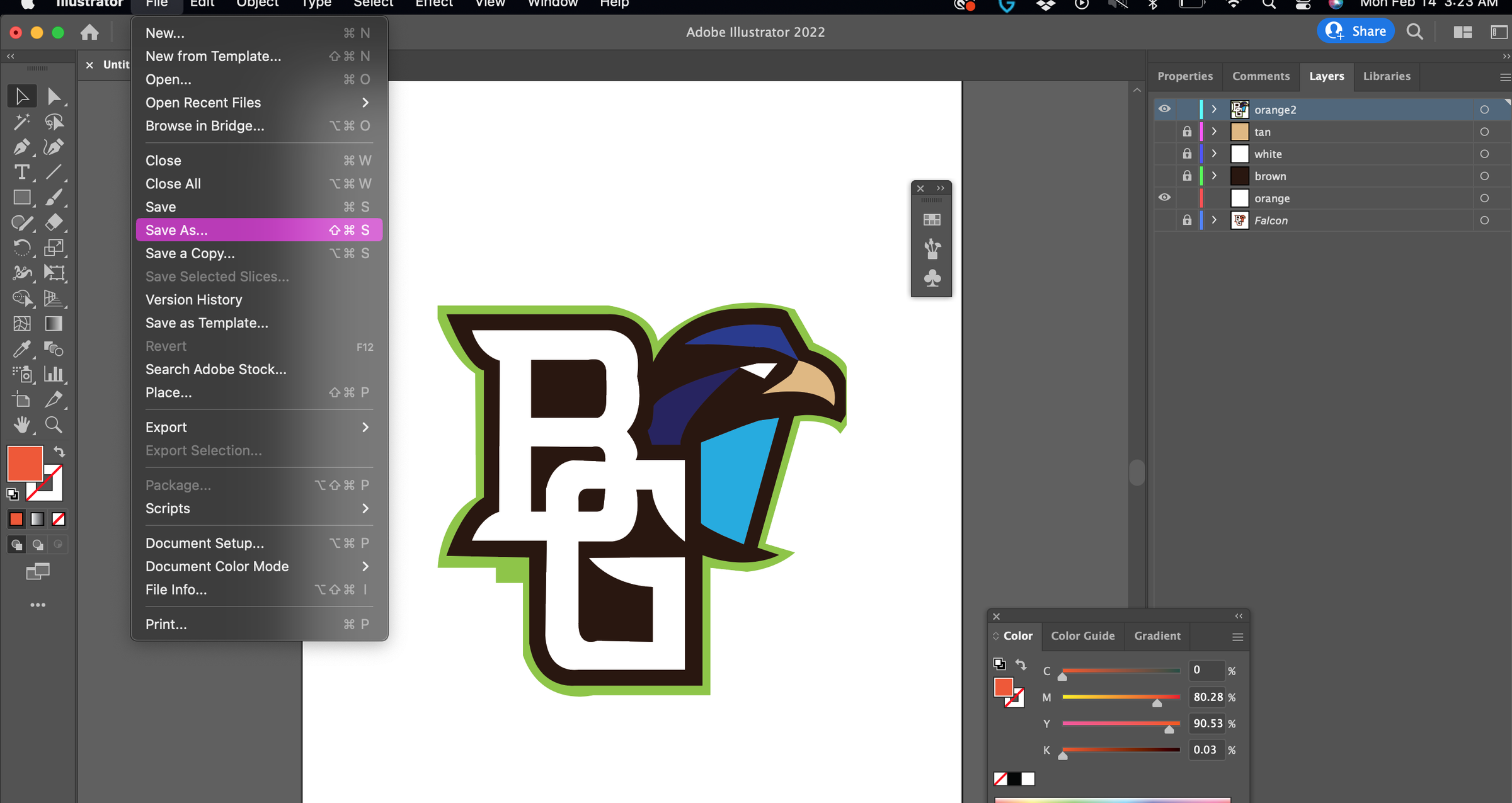Select the Type tool in the toolbar

(22, 172)
